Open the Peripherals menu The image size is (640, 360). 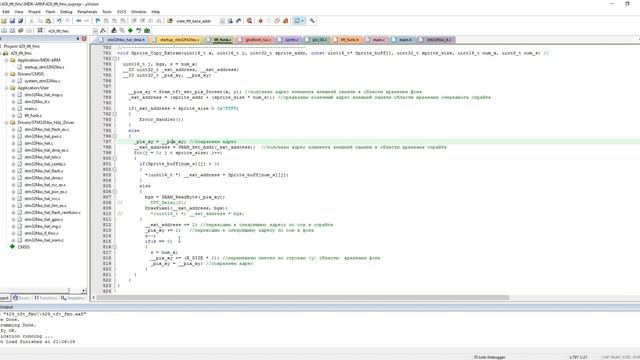coord(87,12)
